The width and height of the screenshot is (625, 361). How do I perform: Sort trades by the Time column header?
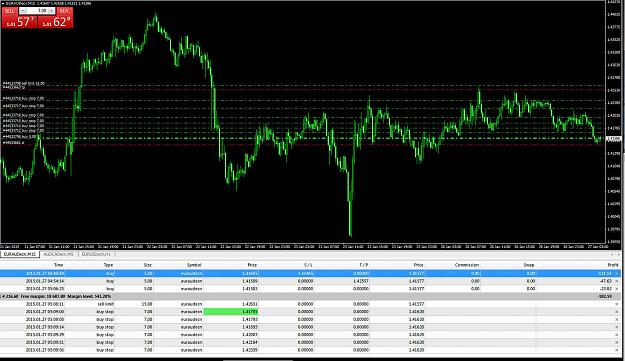pyautogui.click(x=59, y=265)
